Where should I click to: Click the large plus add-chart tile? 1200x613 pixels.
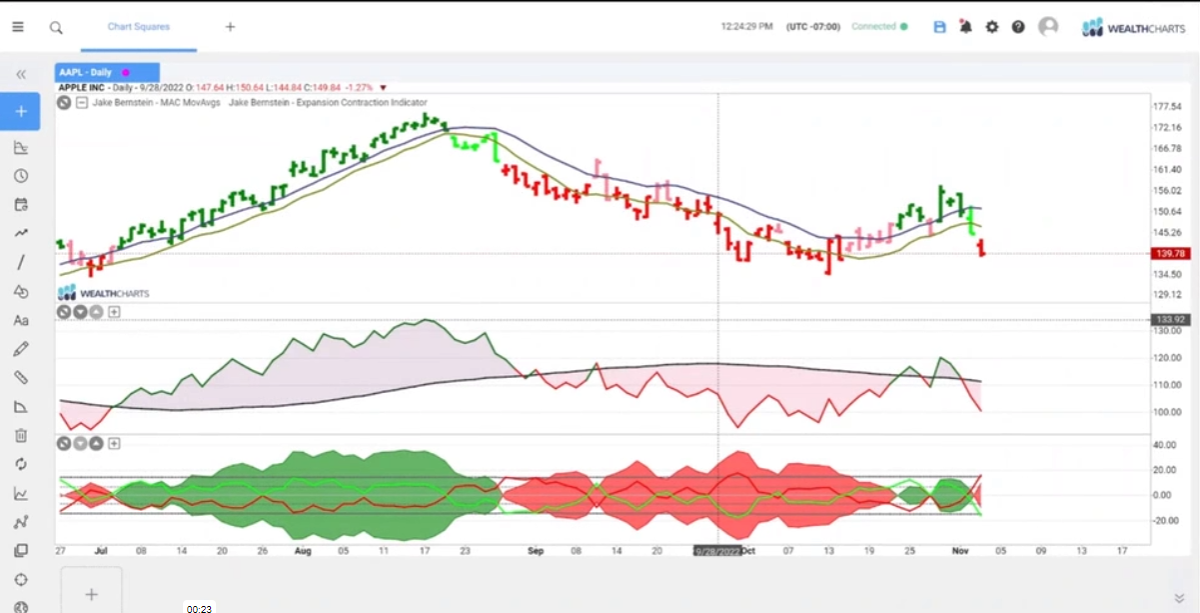(x=91, y=592)
